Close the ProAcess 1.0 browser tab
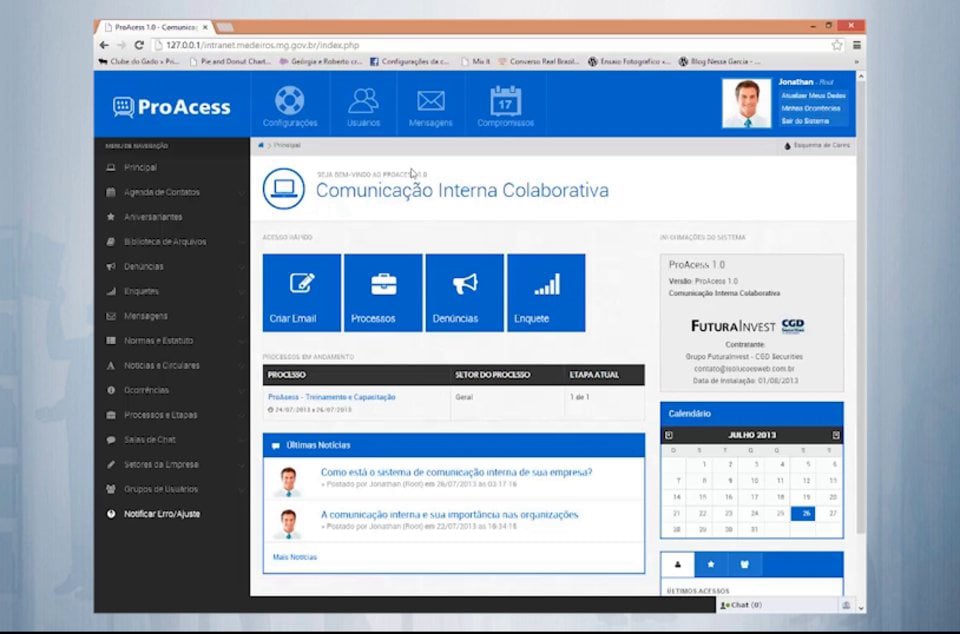Viewport: 960px width, 634px height. (205, 28)
